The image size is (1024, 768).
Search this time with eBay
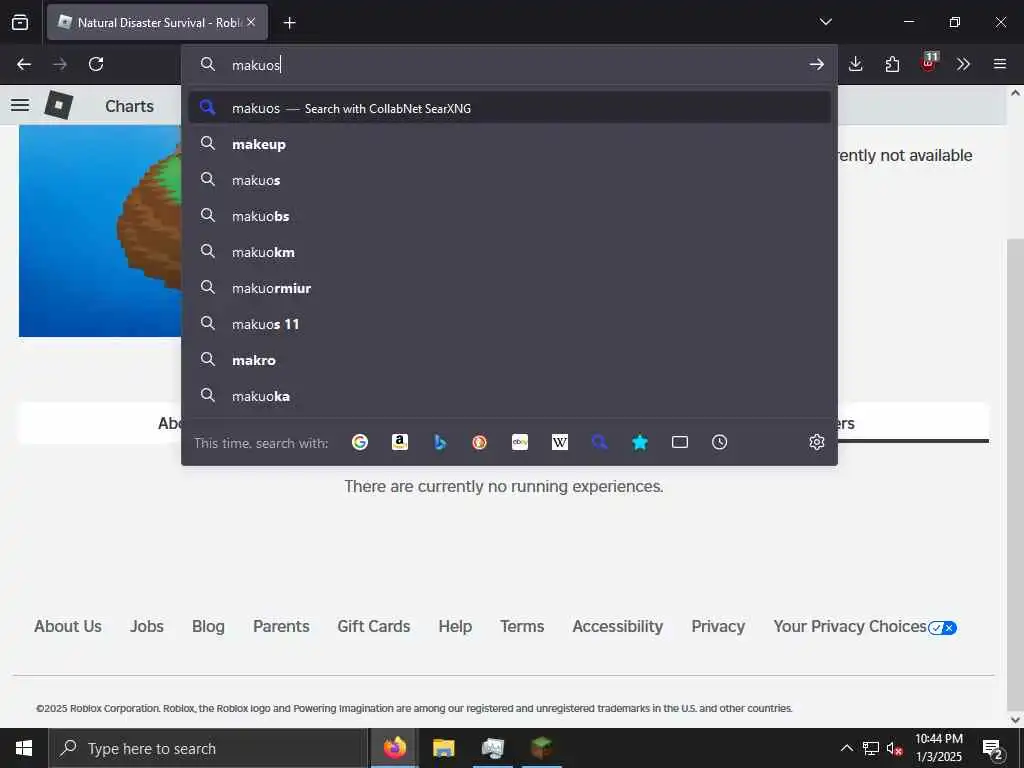pos(520,442)
